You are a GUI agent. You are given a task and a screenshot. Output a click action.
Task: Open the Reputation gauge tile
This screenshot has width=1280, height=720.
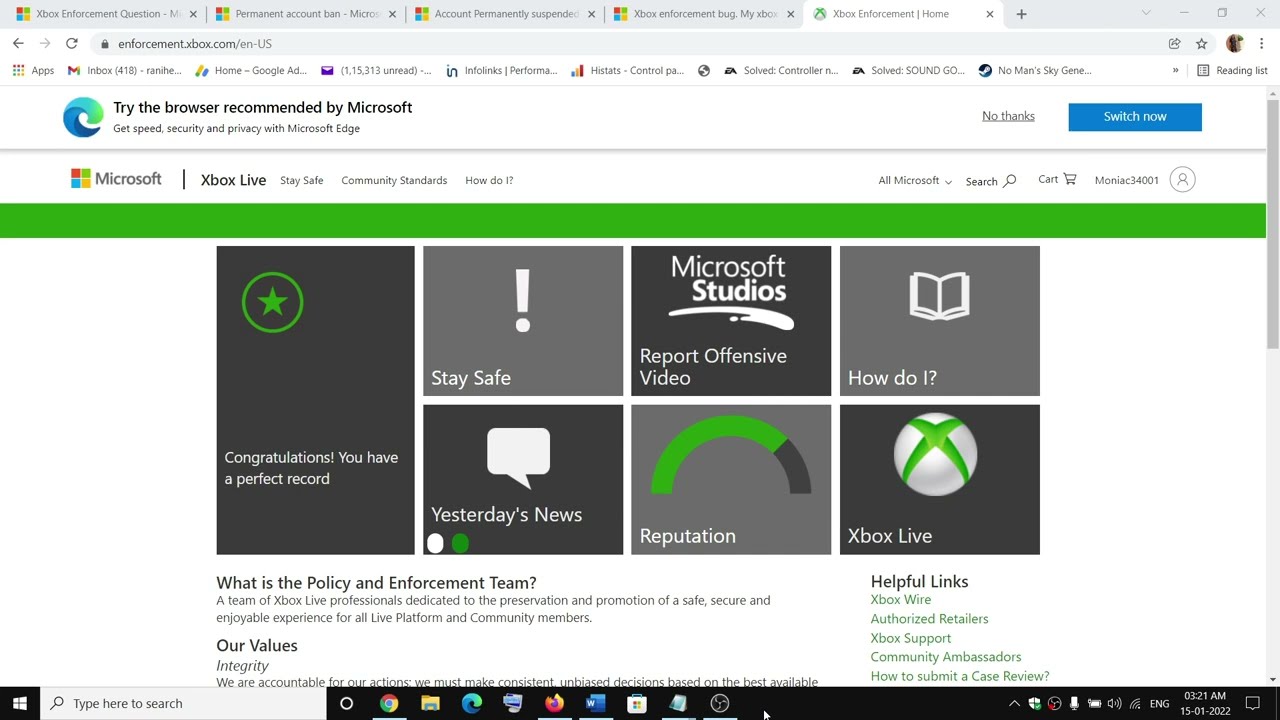(731, 479)
